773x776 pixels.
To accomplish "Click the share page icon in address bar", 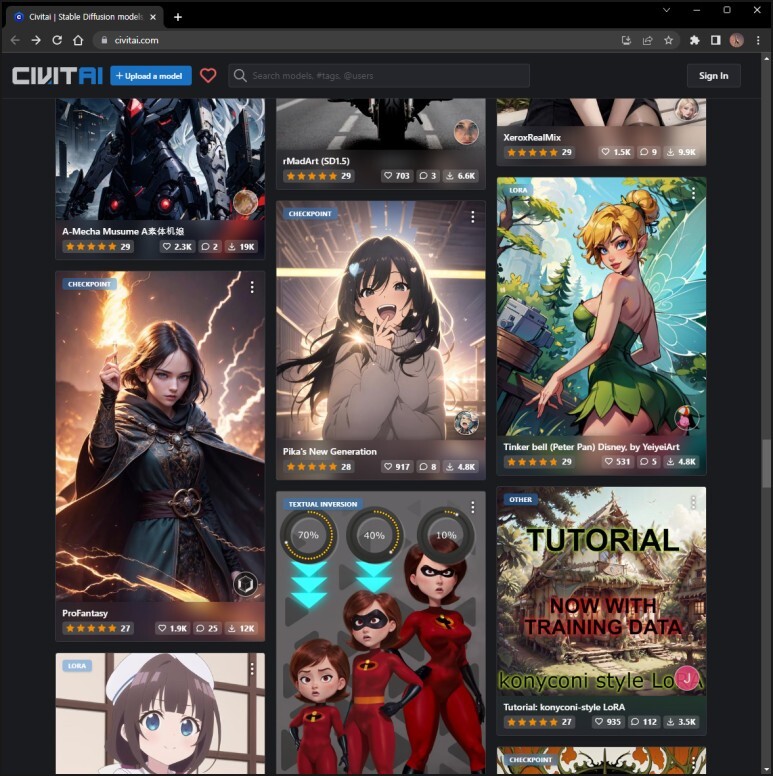I will click(x=647, y=40).
